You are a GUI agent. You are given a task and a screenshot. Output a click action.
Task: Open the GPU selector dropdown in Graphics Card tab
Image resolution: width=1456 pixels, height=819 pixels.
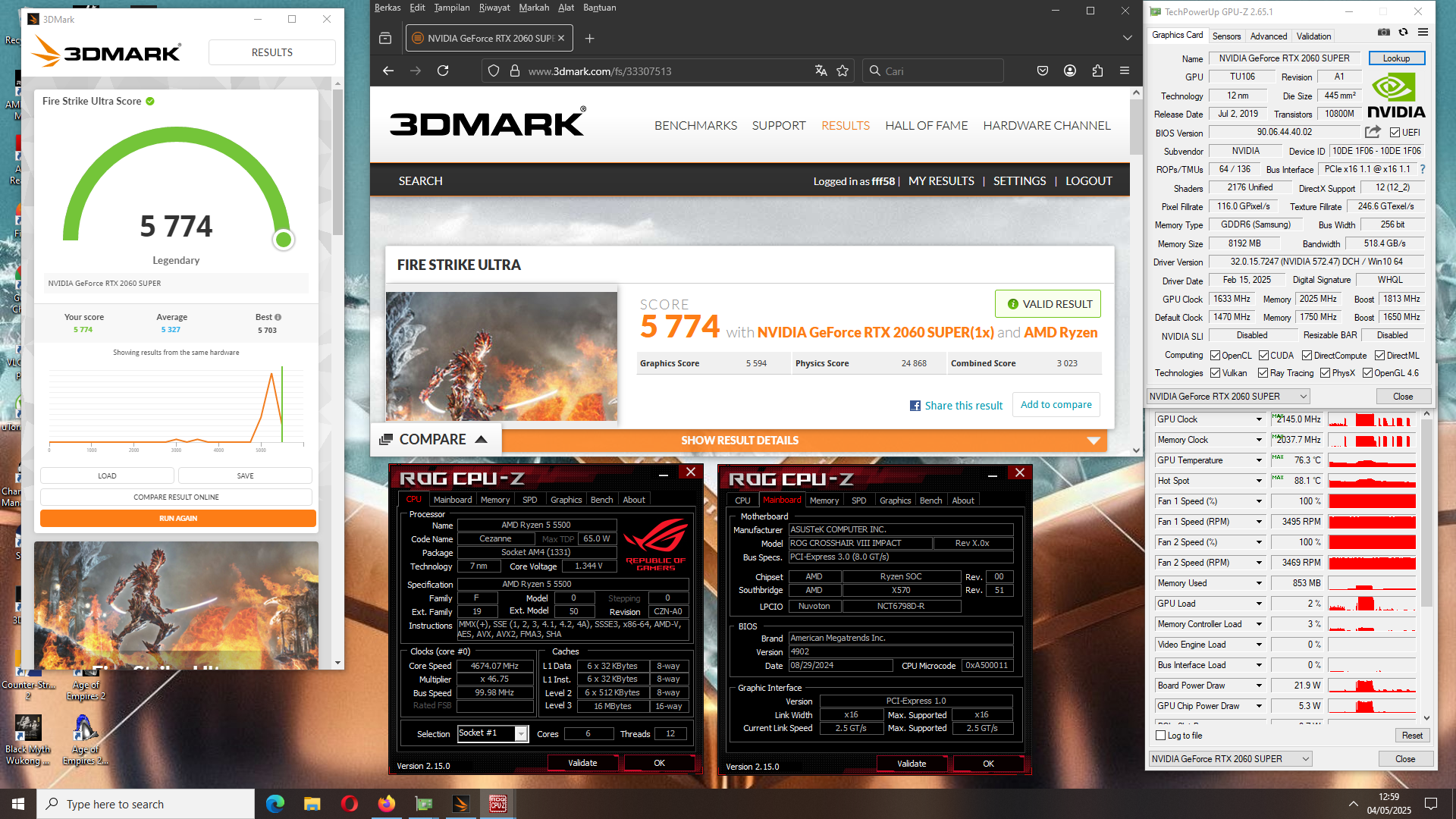tap(1228, 397)
